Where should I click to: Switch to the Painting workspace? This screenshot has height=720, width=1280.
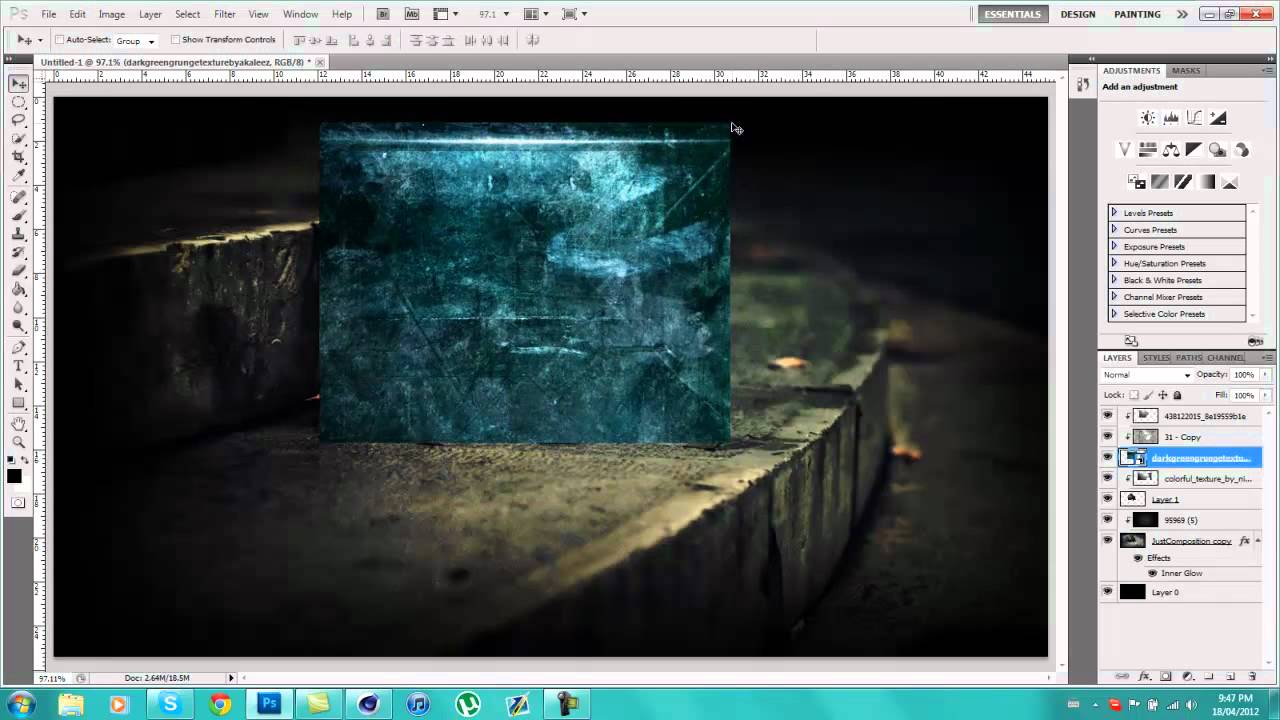click(x=1137, y=14)
